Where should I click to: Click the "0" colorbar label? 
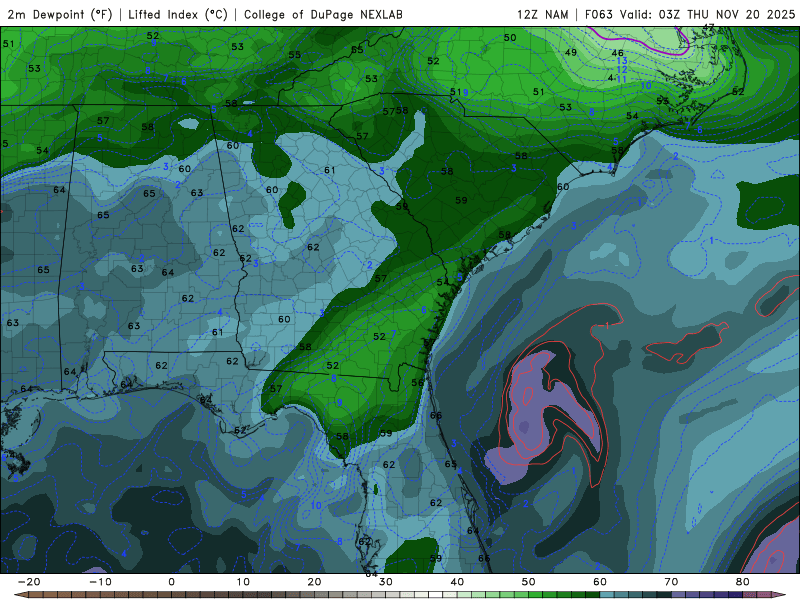pos(171,582)
